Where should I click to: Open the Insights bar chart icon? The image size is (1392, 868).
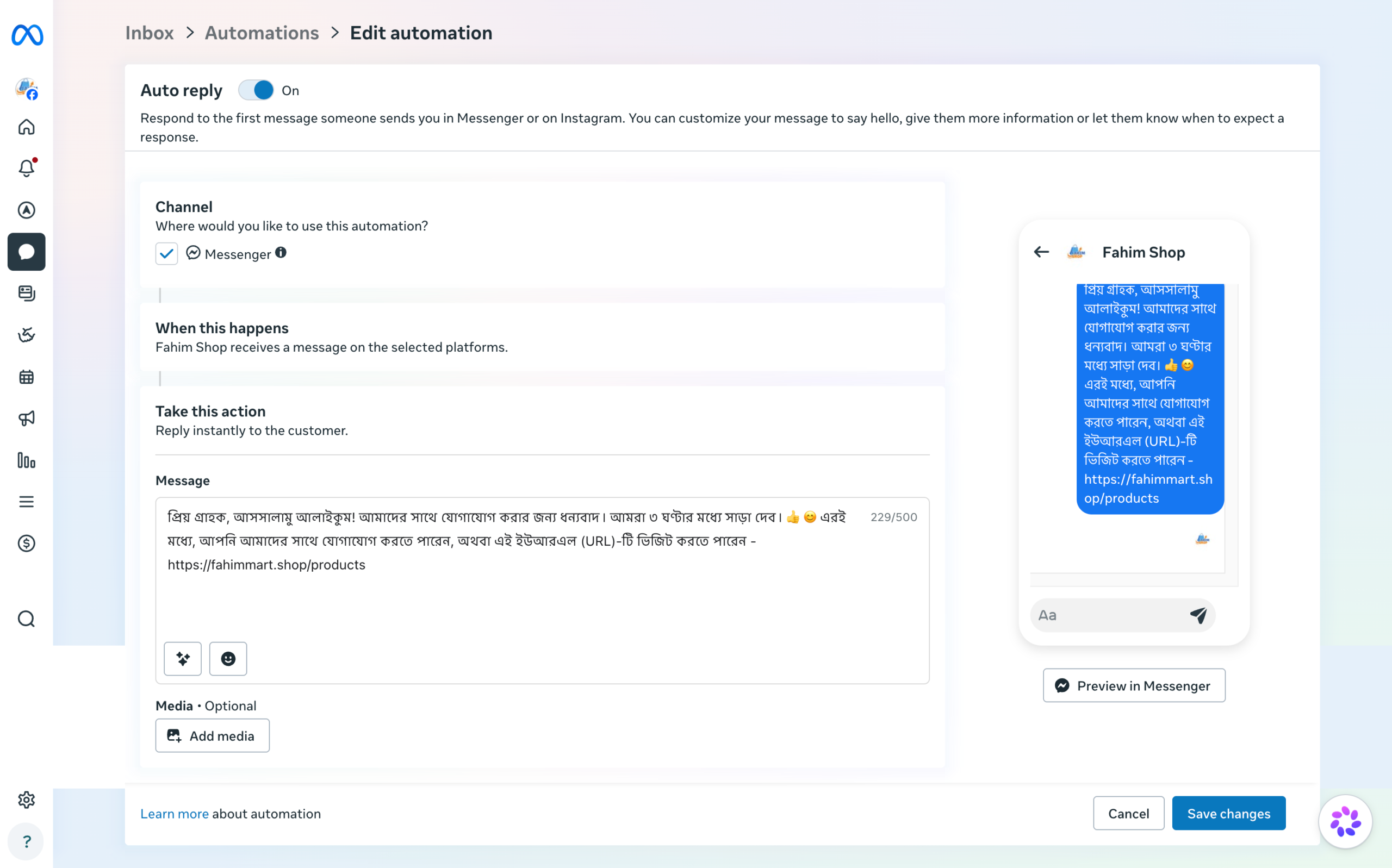click(x=27, y=460)
